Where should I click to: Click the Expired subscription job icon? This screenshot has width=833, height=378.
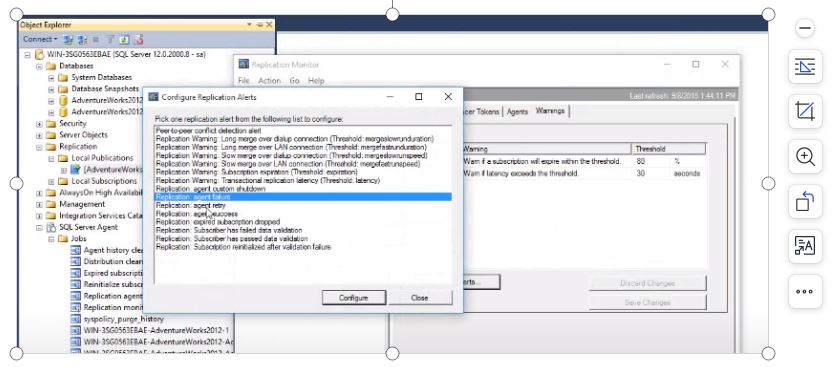[75, 273]
